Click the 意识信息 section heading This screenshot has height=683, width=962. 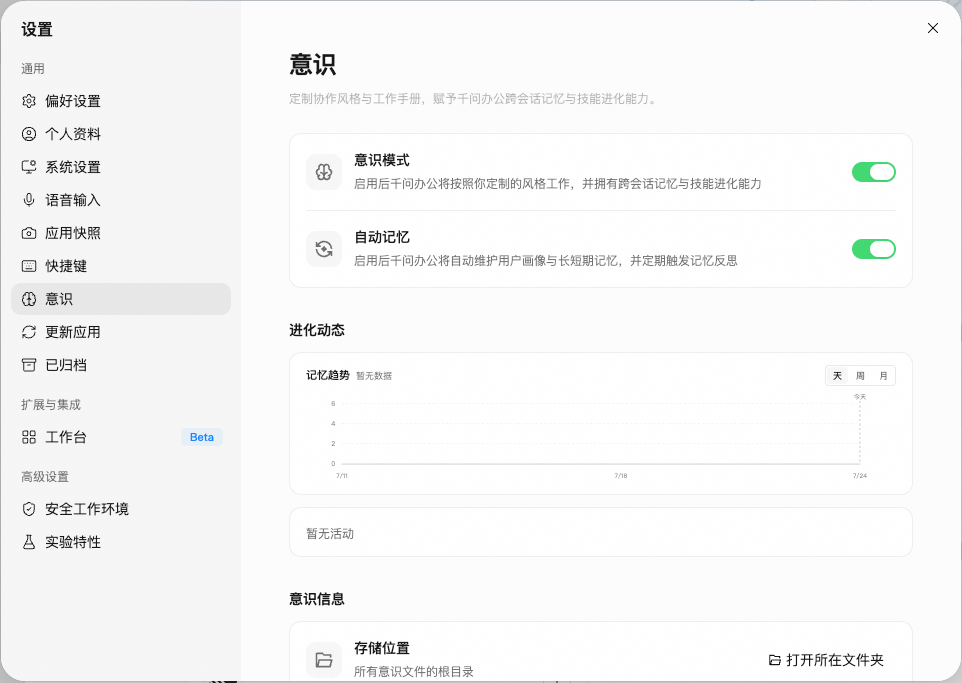pos(317,599)
